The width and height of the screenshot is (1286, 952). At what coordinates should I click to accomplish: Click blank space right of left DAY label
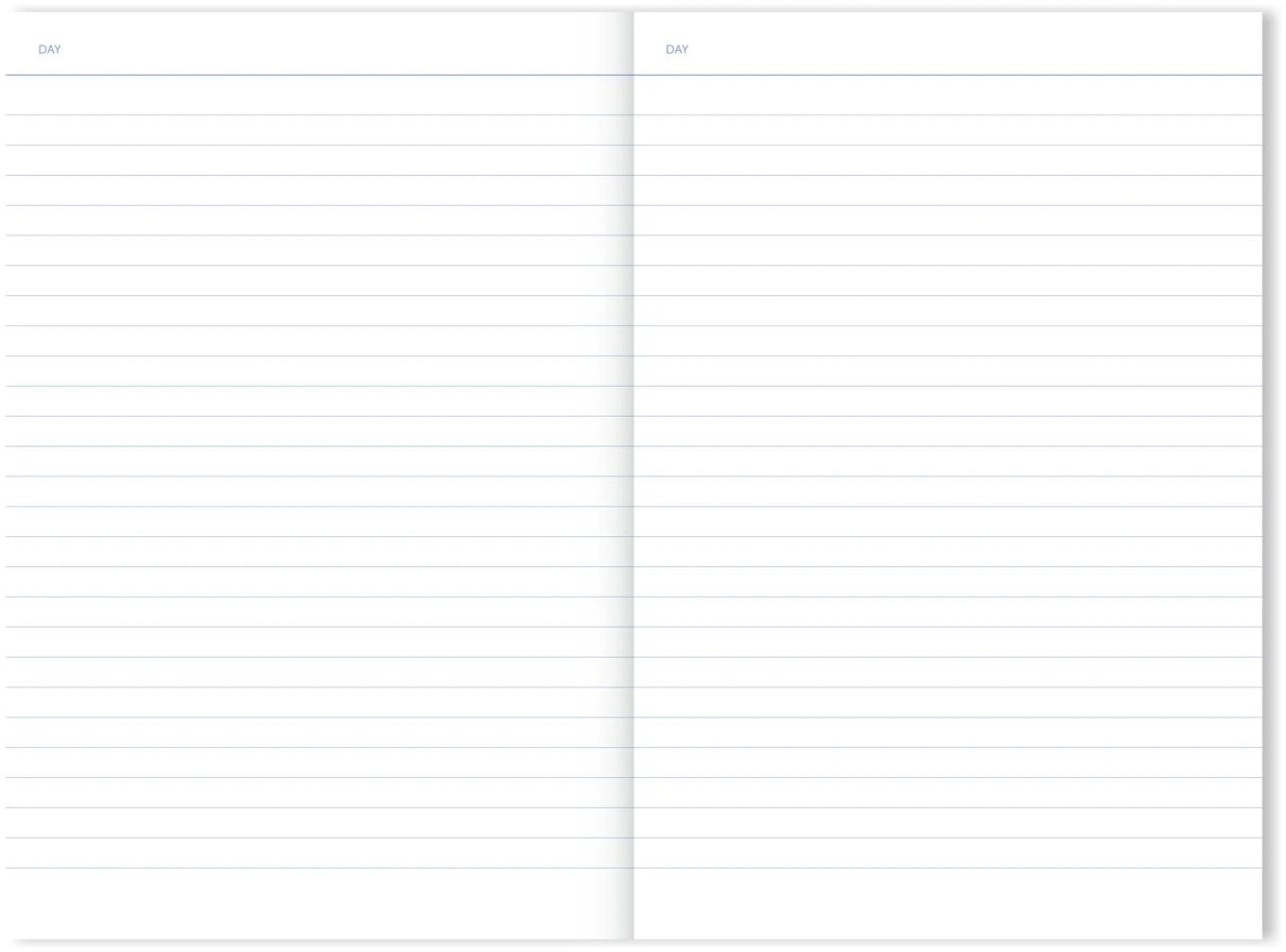click(340, 49)
